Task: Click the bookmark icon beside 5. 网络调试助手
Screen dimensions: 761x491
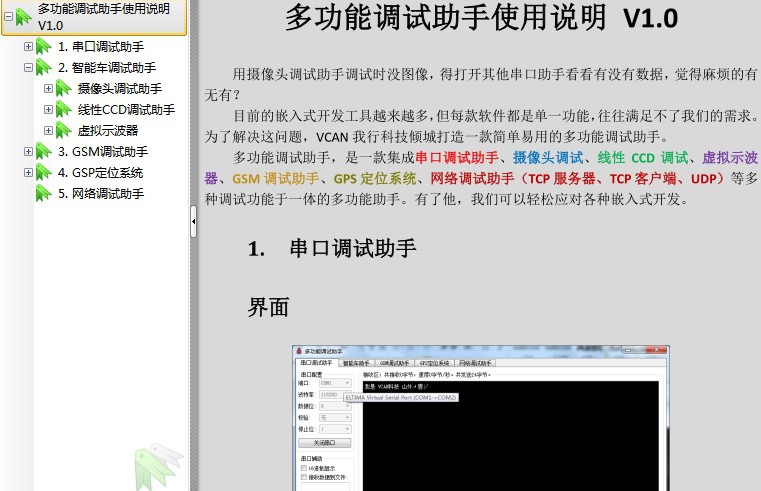Action: tap(44, 194)
